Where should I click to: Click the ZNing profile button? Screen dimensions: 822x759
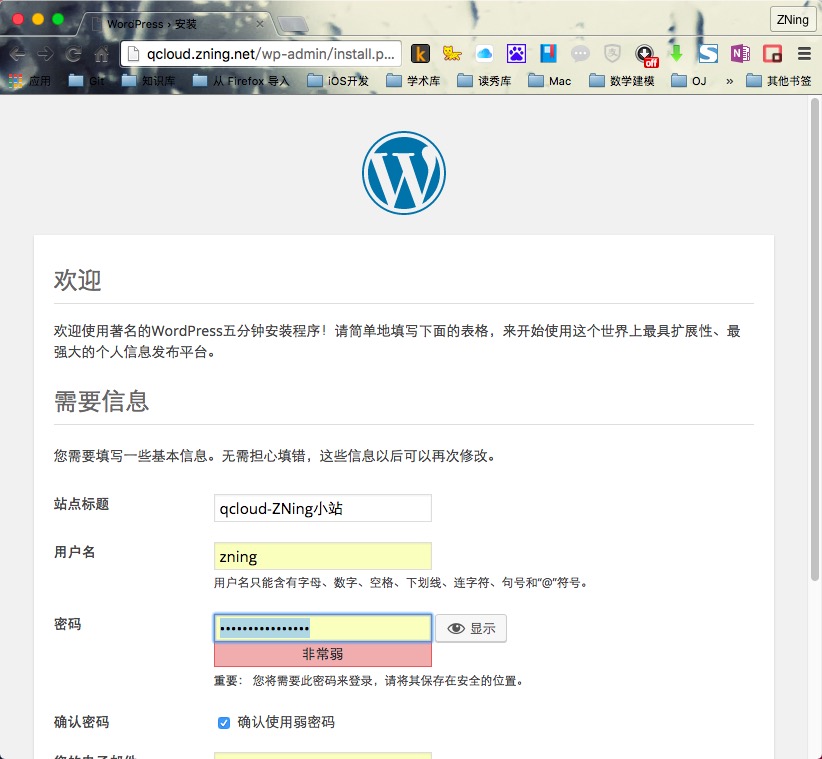pyautogui.click(x=793, y=19)
